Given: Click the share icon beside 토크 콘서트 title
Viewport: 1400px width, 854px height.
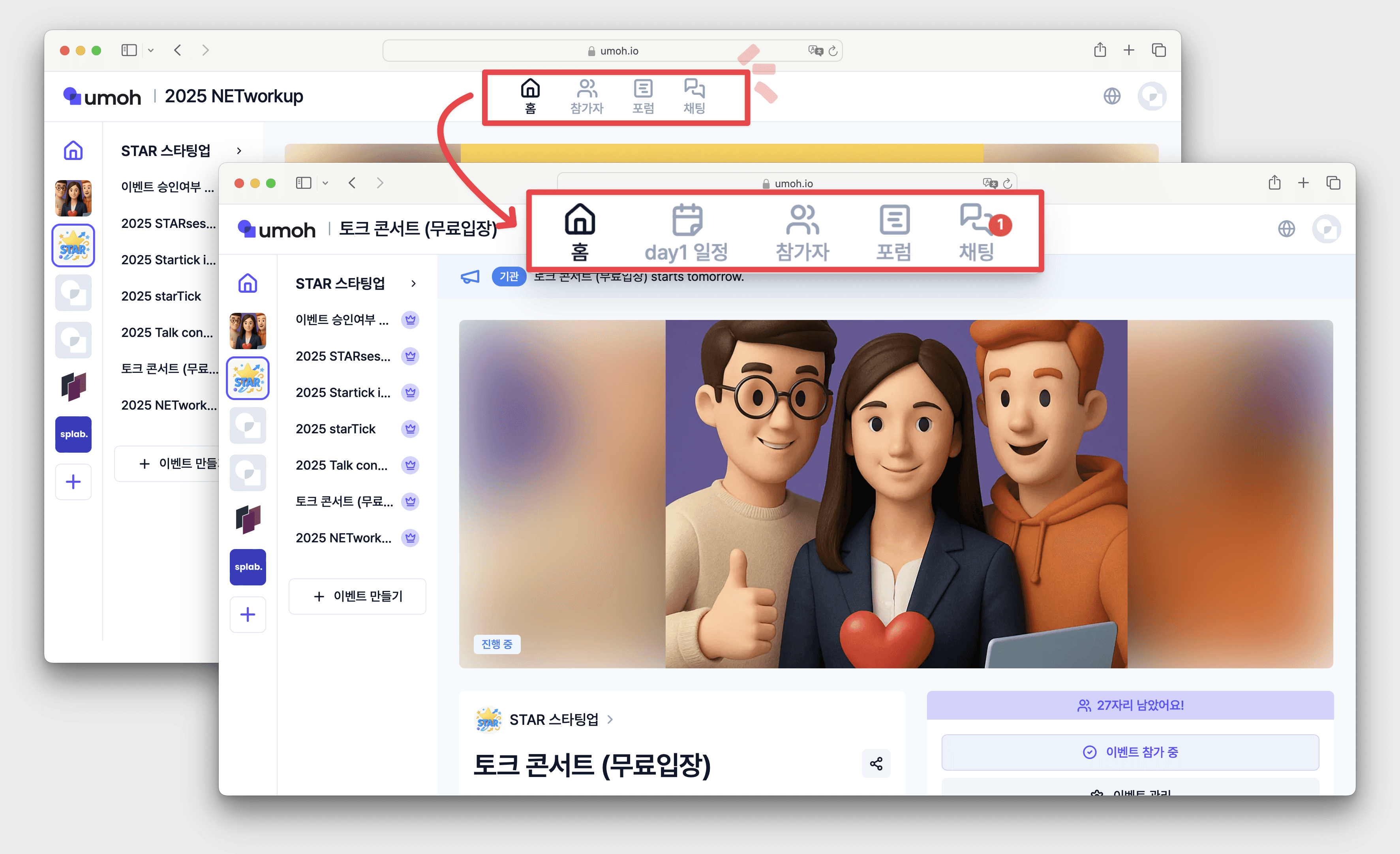Looking at the screenshot, I should [x=876, y=764].
